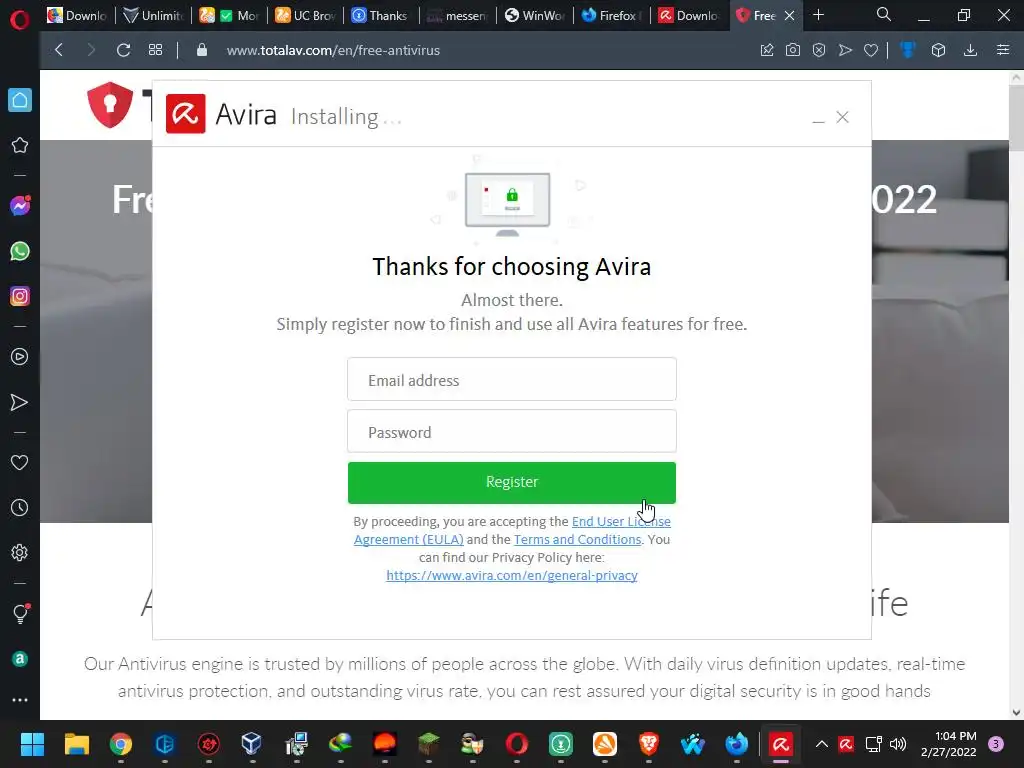Open WhatsApp in Opera sidebar
The image size is (1024, 768).
click(x=20, y=251)
